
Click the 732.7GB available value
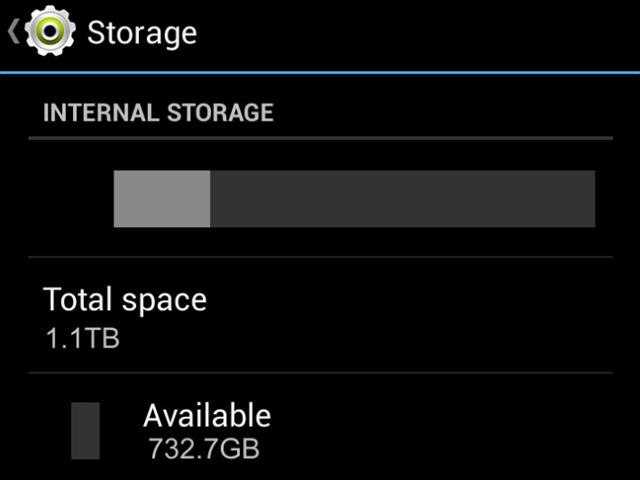tap(204, 449)
